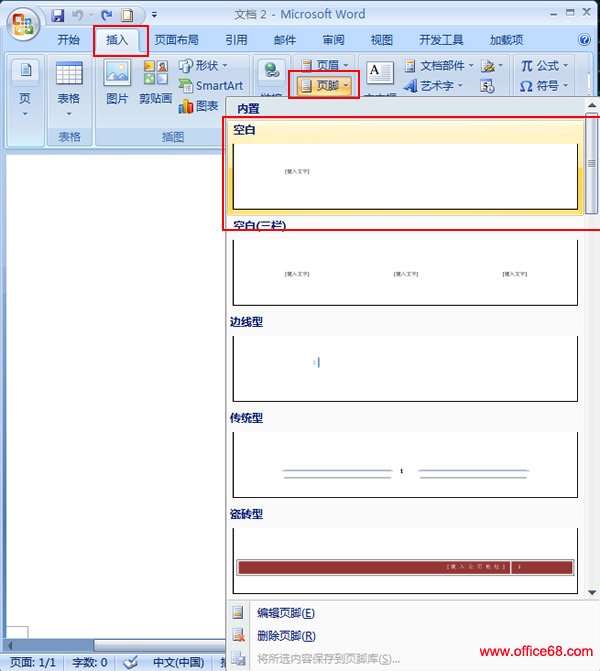Insert a picture with 图片 icon
This screenshot has height=671, width=600.
(117, 82)
